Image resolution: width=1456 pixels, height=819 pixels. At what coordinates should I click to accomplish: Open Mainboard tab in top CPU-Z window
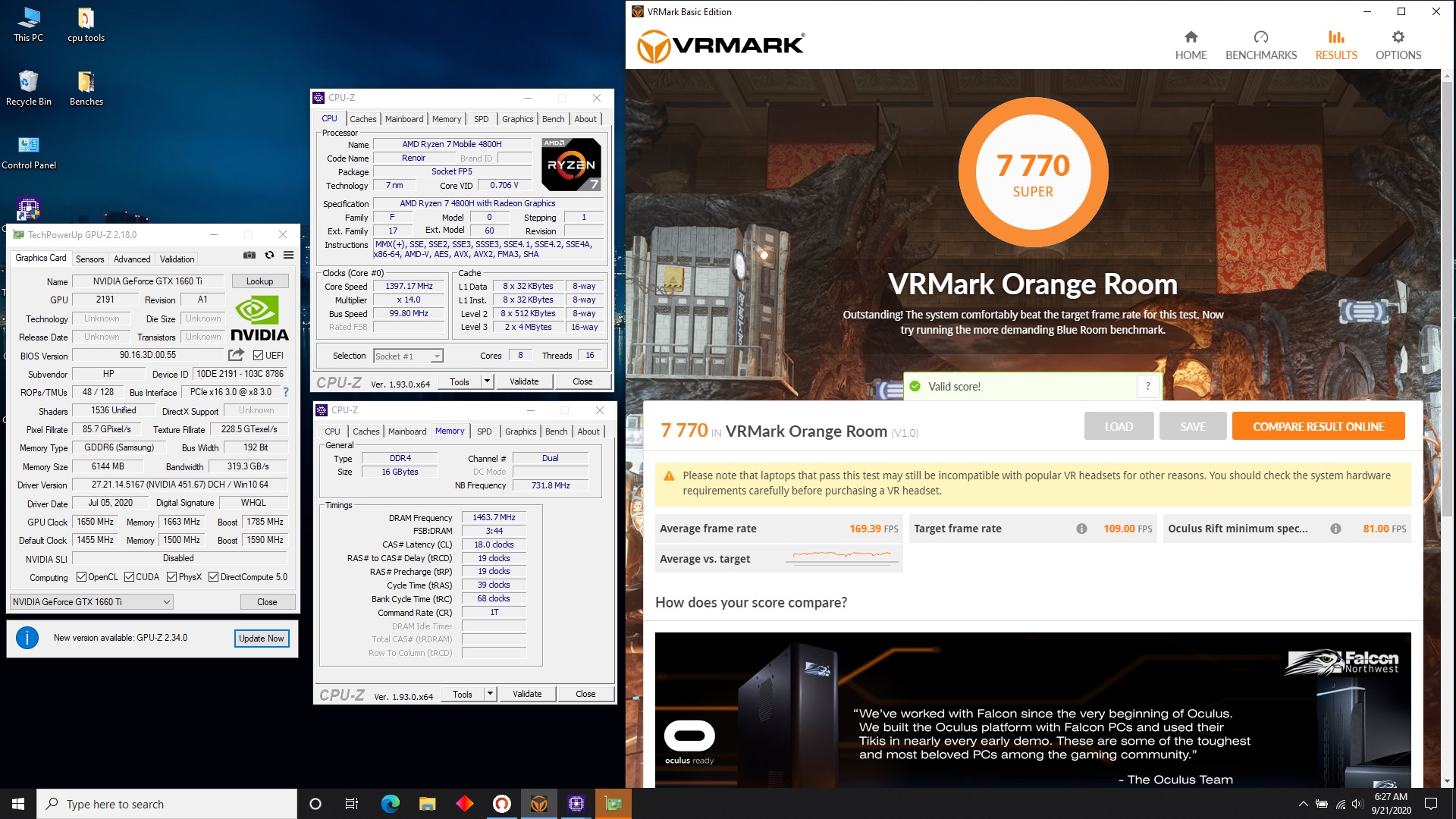point(404,119)
